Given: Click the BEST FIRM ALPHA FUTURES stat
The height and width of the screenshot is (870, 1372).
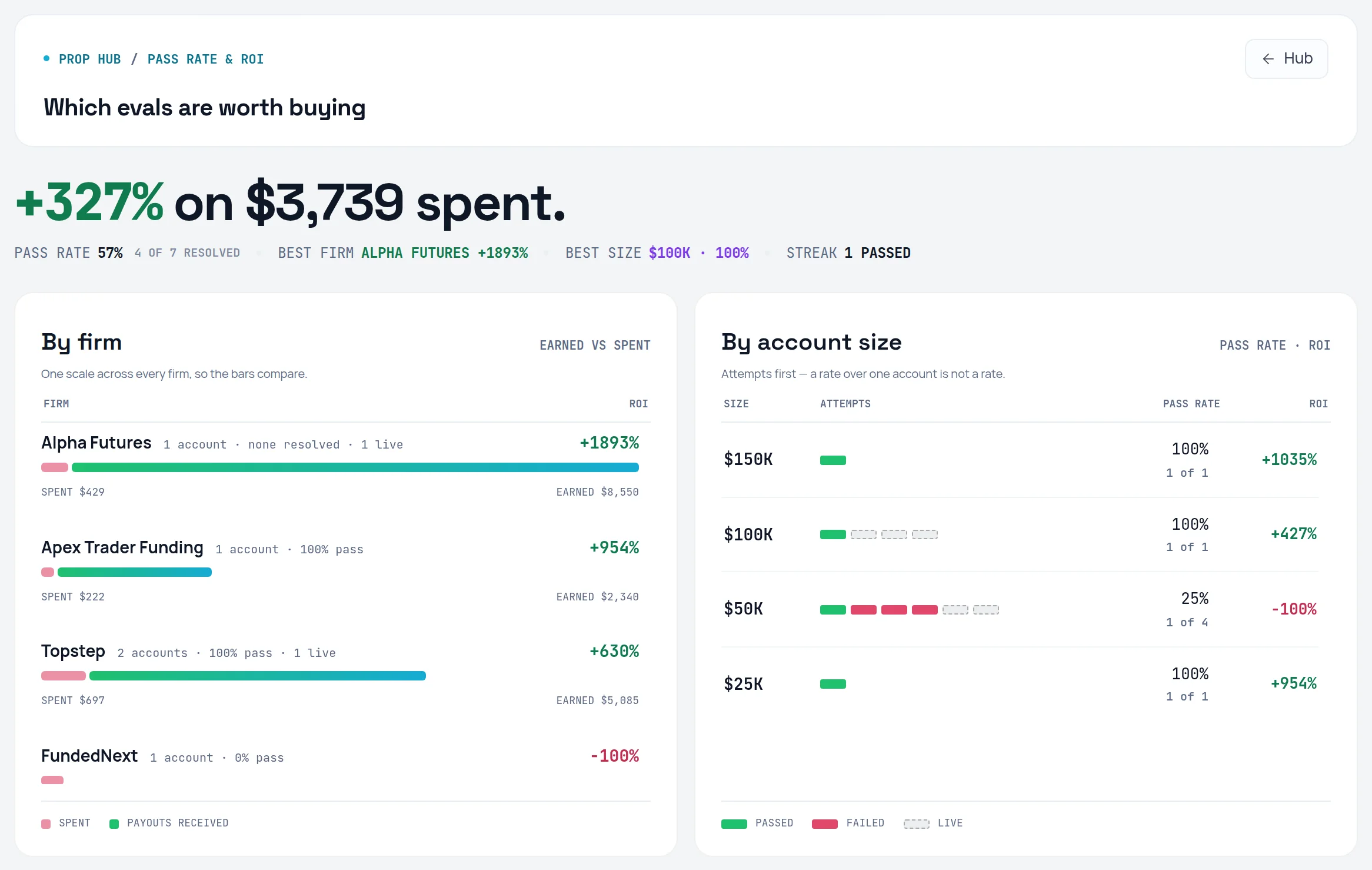Looking at the screenshot, I should [403, 253].
